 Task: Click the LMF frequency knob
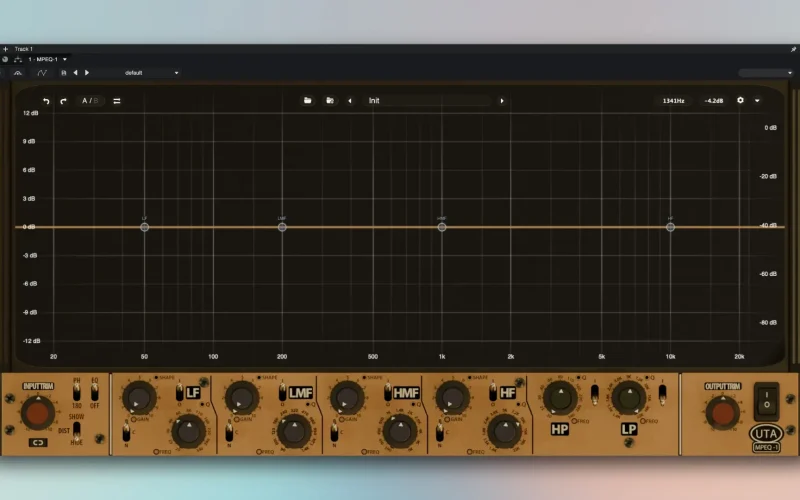click(294, 432)
